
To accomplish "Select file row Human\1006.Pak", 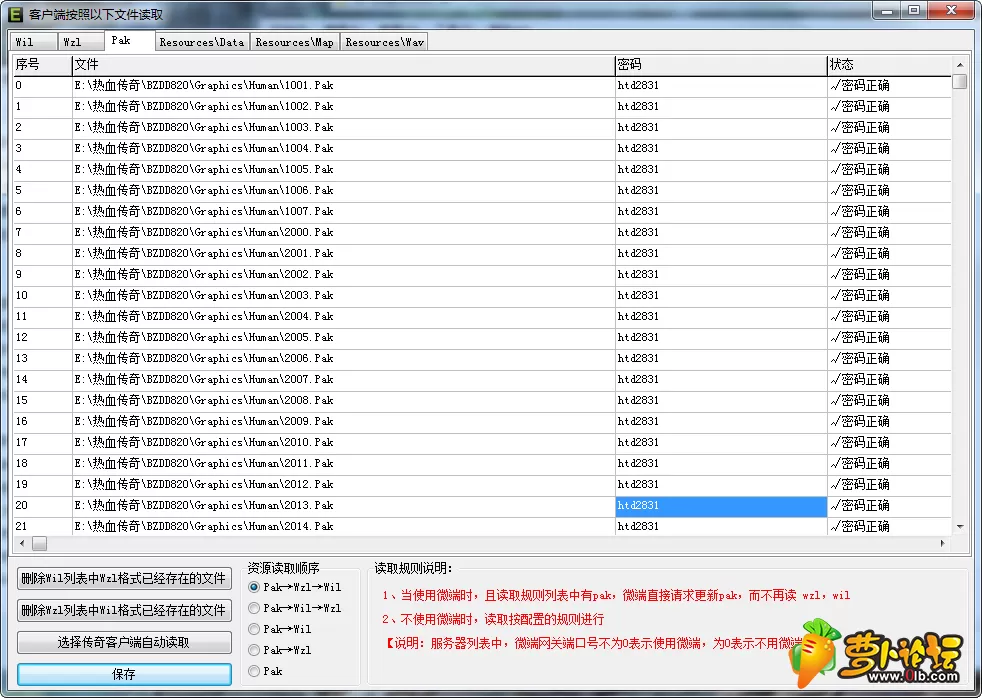I will [x=482, y=190].
